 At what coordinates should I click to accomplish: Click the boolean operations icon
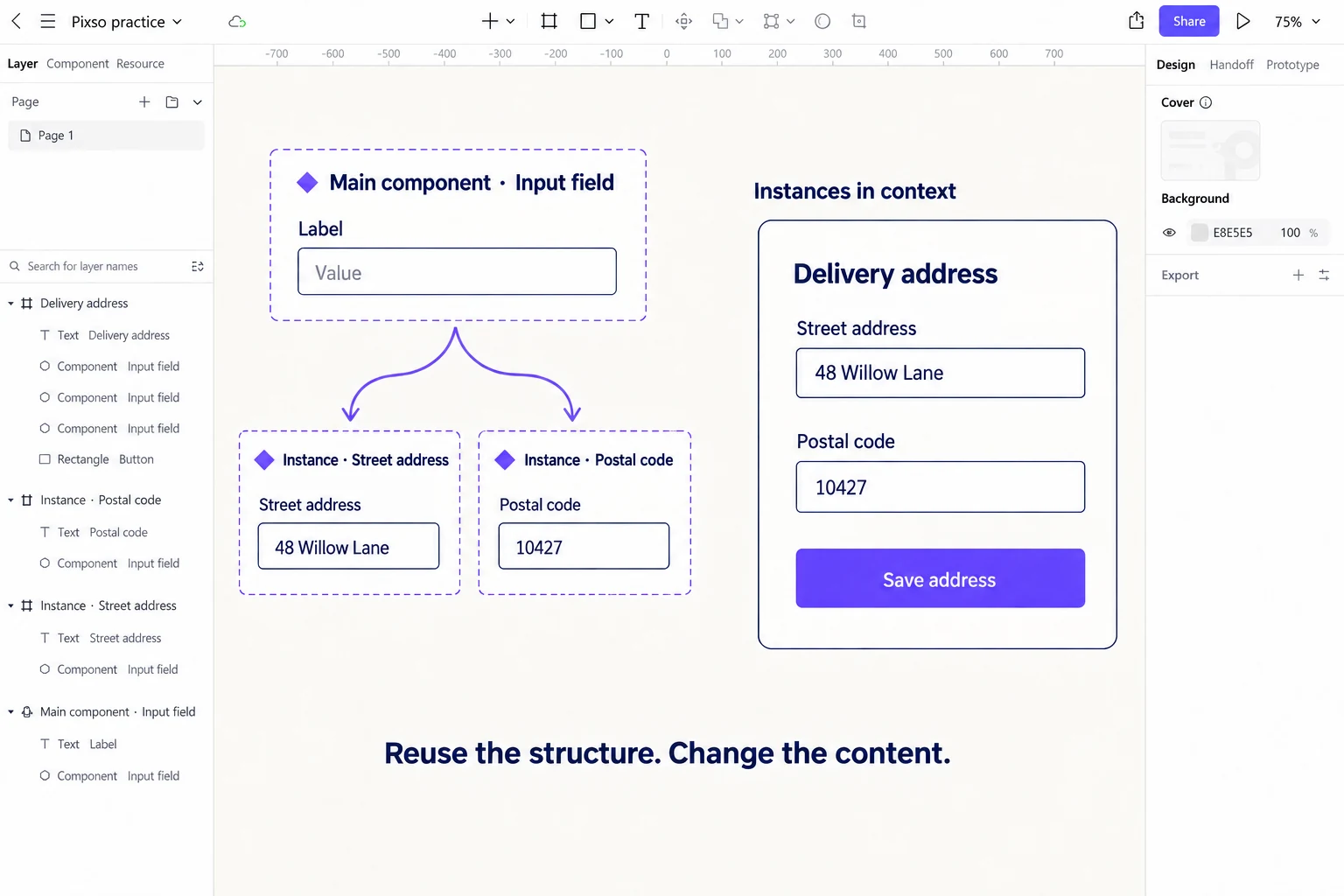coord(720,21)
